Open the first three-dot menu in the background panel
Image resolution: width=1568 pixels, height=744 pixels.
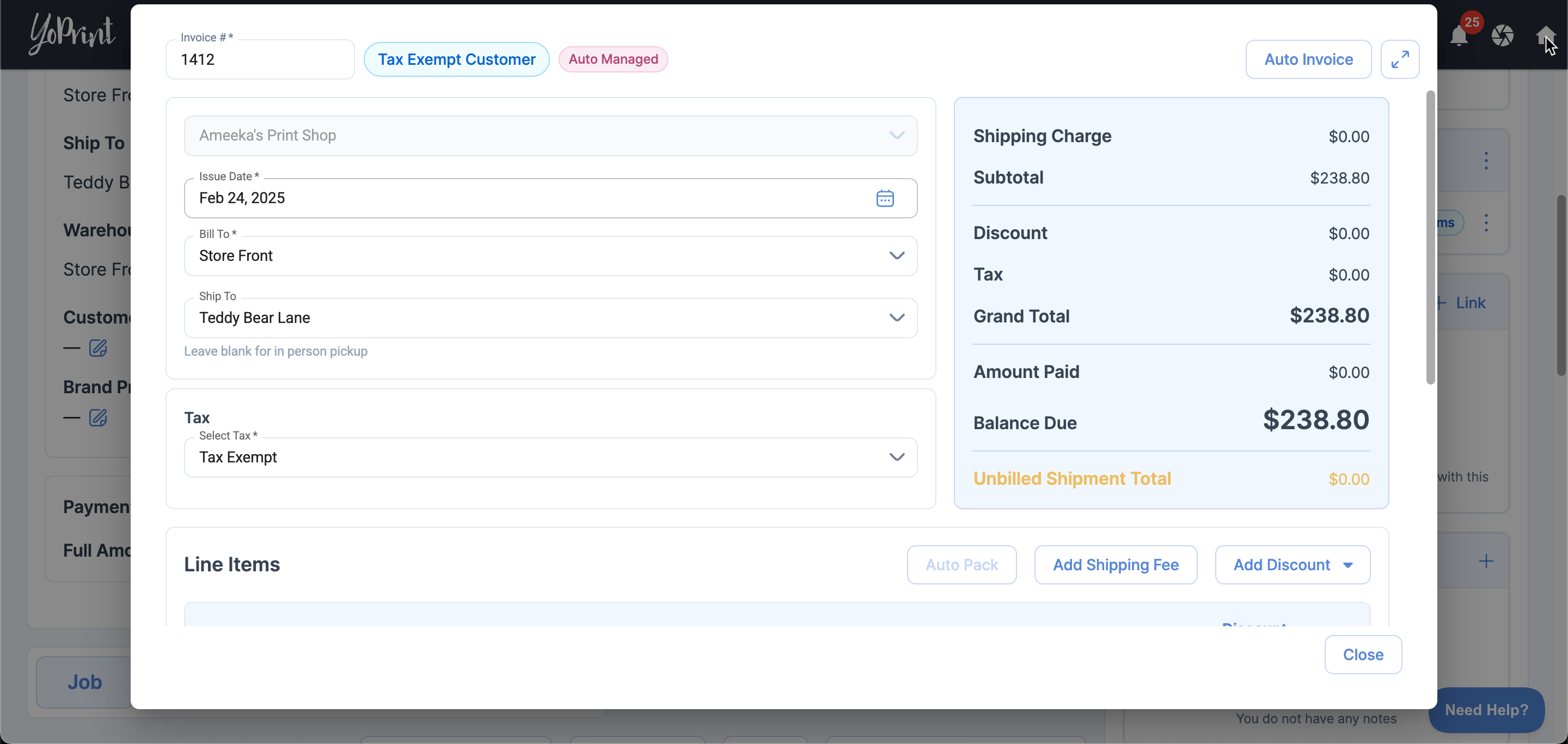point(1486,161)
